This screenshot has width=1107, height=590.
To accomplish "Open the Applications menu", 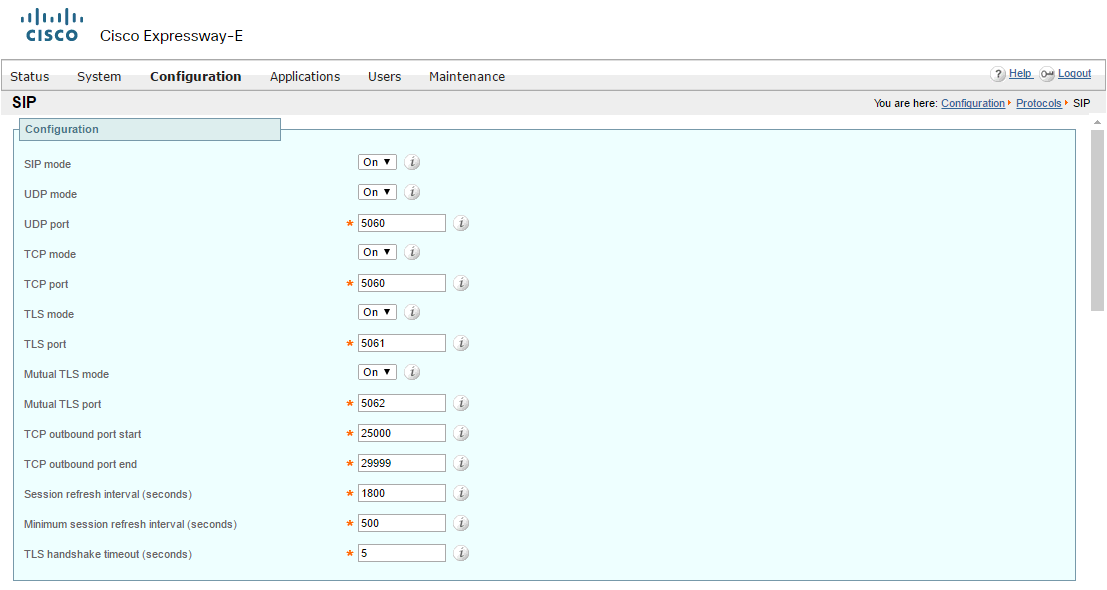I will coord(305,76).
